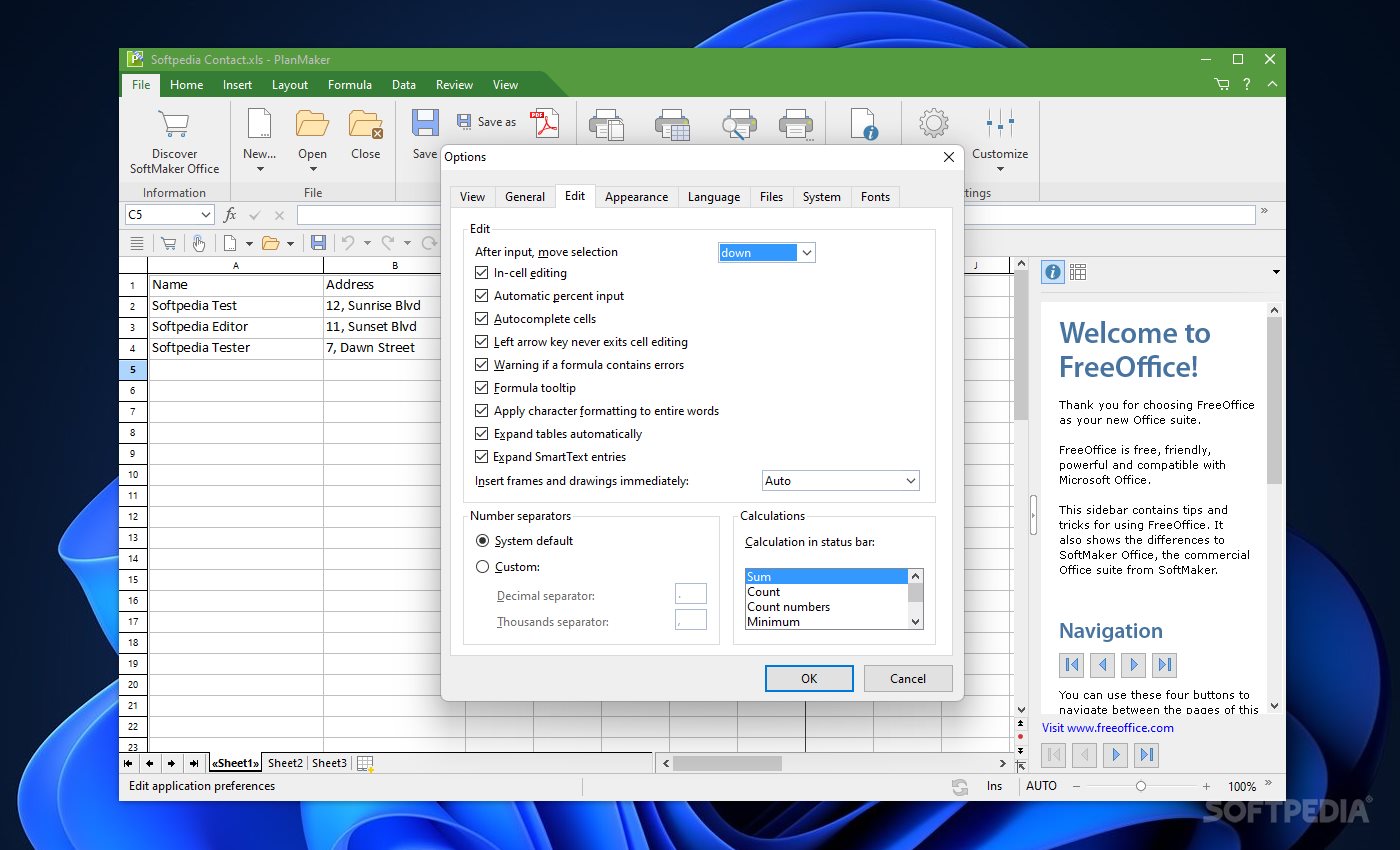Image resolution: width=1400 pixels, height=850 pixels.
Task: Click the Open folder ribbon icon
Action: 312,124
